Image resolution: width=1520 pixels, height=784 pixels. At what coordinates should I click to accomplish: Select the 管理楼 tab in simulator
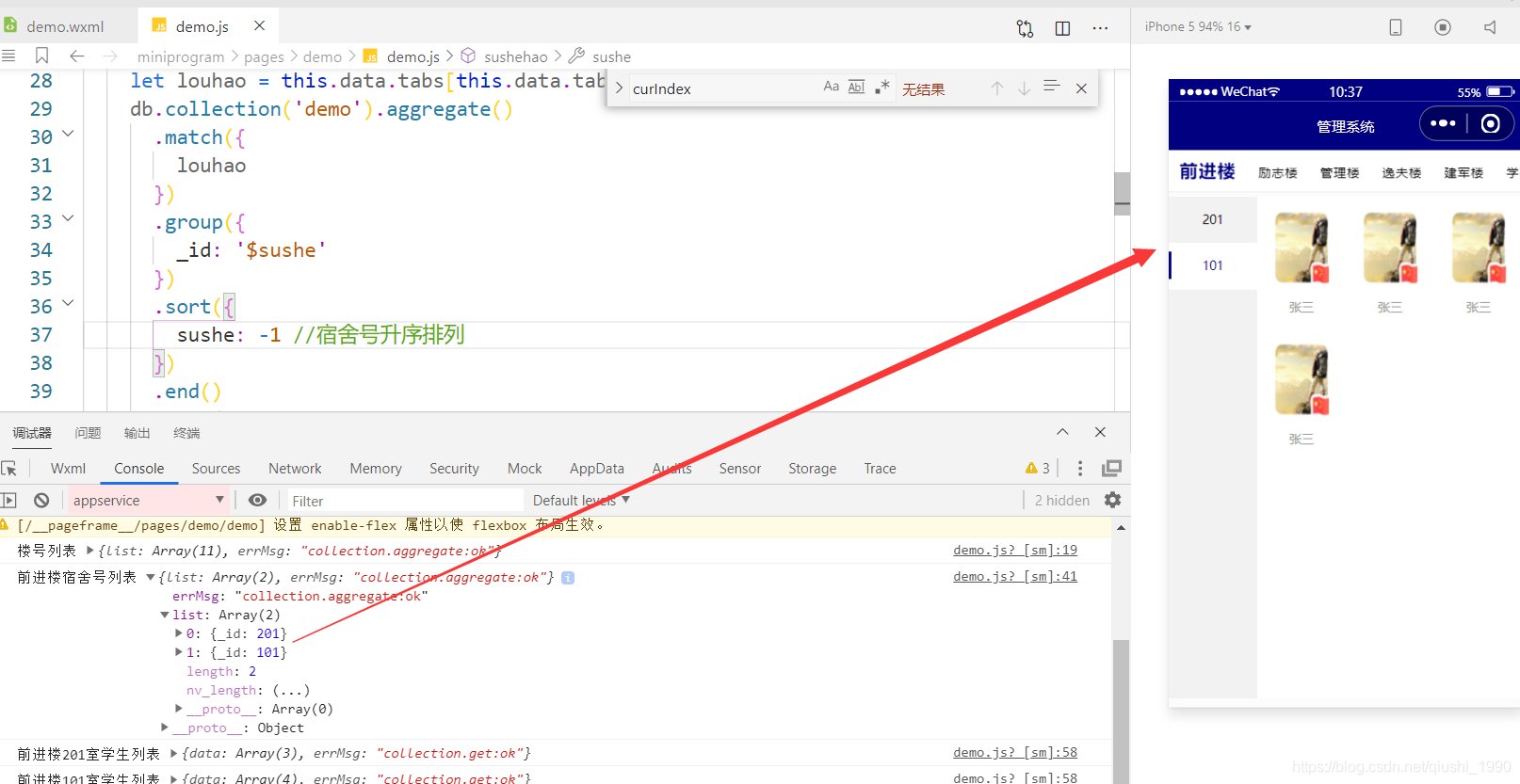point(1339,173)
